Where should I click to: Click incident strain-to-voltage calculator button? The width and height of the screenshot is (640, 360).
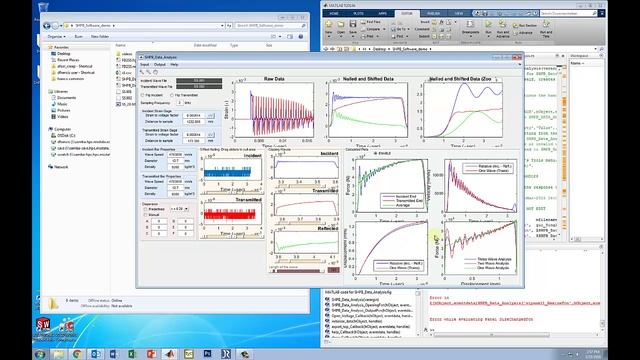pos(211,116)
